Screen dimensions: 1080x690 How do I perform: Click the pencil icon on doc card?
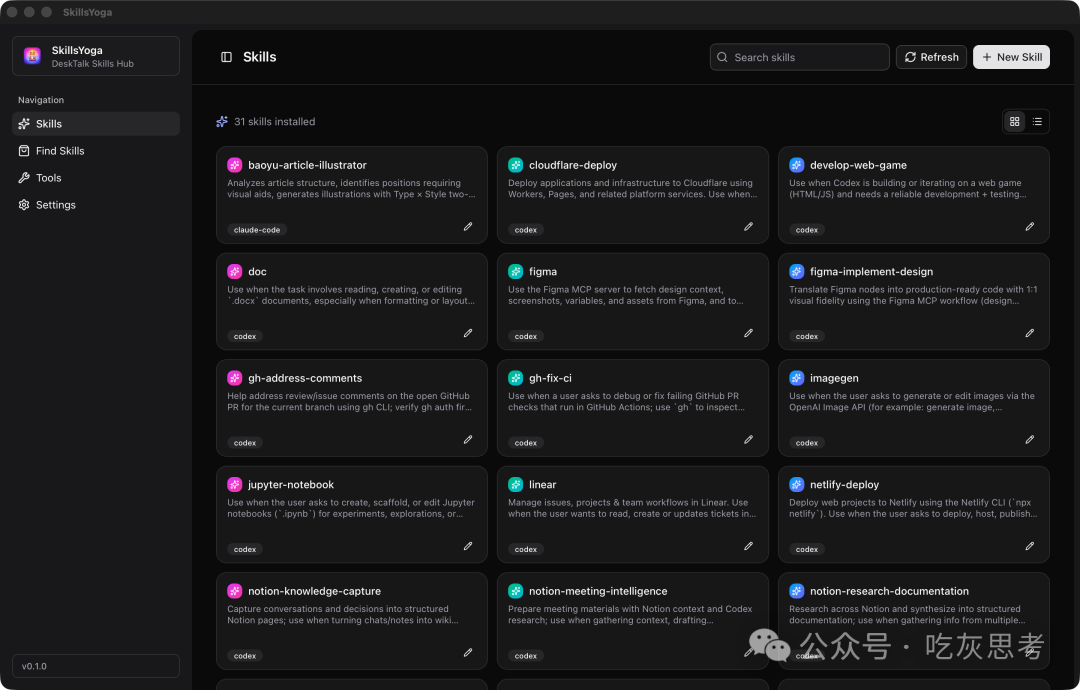tap(468, 333)
